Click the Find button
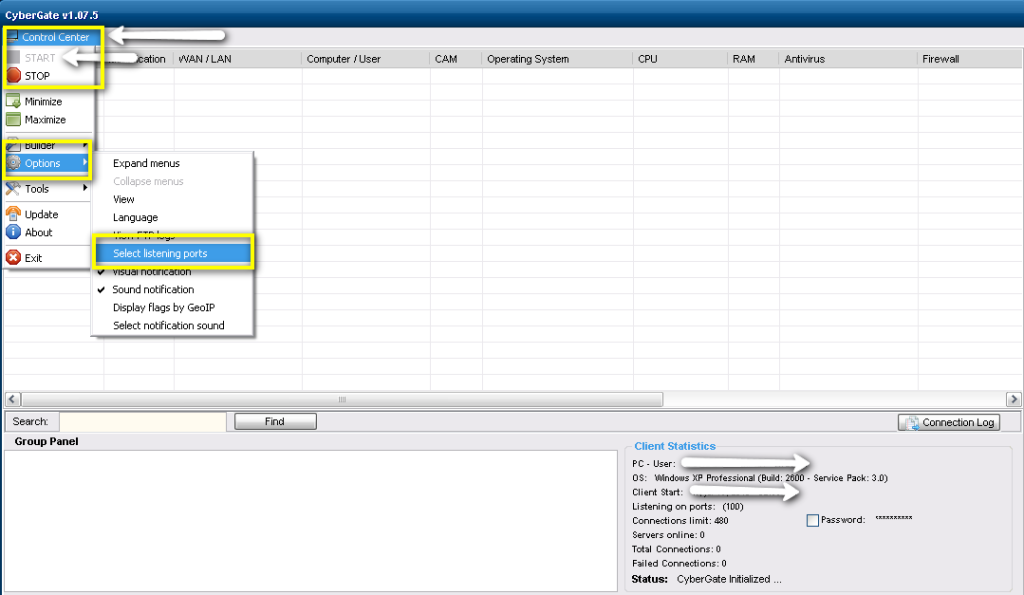 275,421
